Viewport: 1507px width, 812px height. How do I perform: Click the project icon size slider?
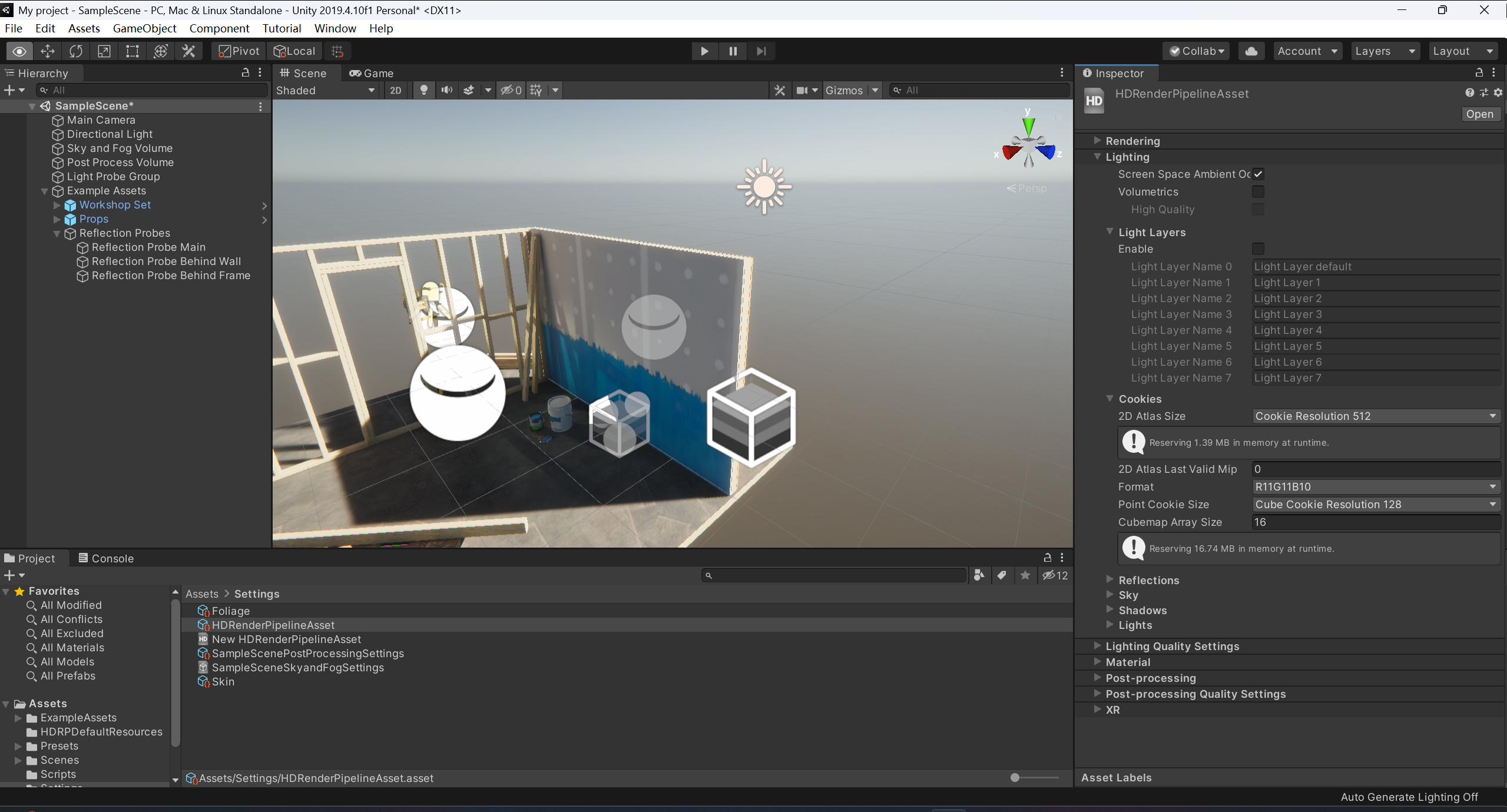(x=1015, y=778)
